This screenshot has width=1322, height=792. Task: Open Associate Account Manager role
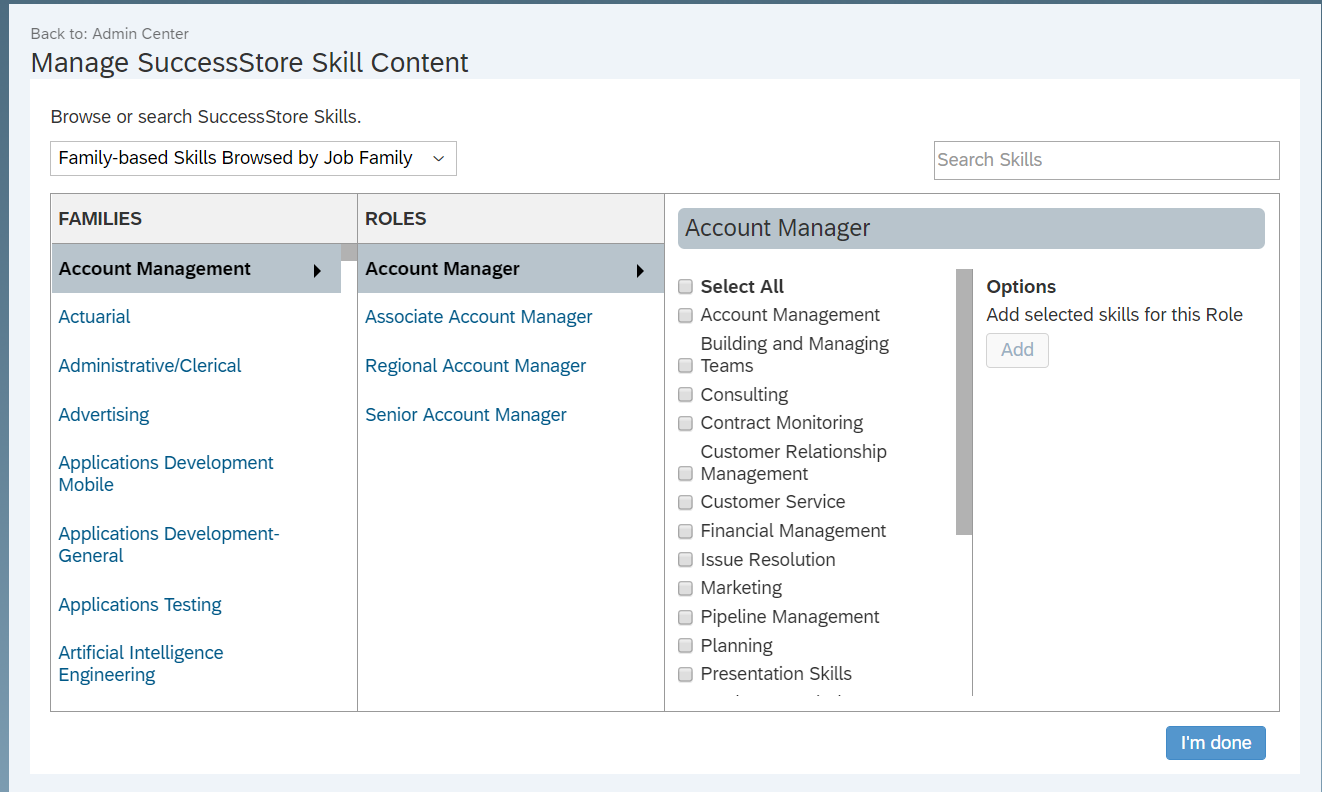479,317
